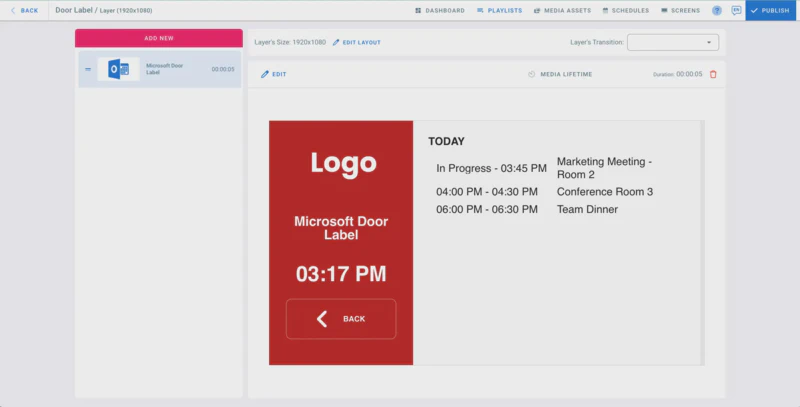The height and width of the screenshot is (407, 800).
Task: Click the Door Label breadcrumb title
Action: (73, 10)
